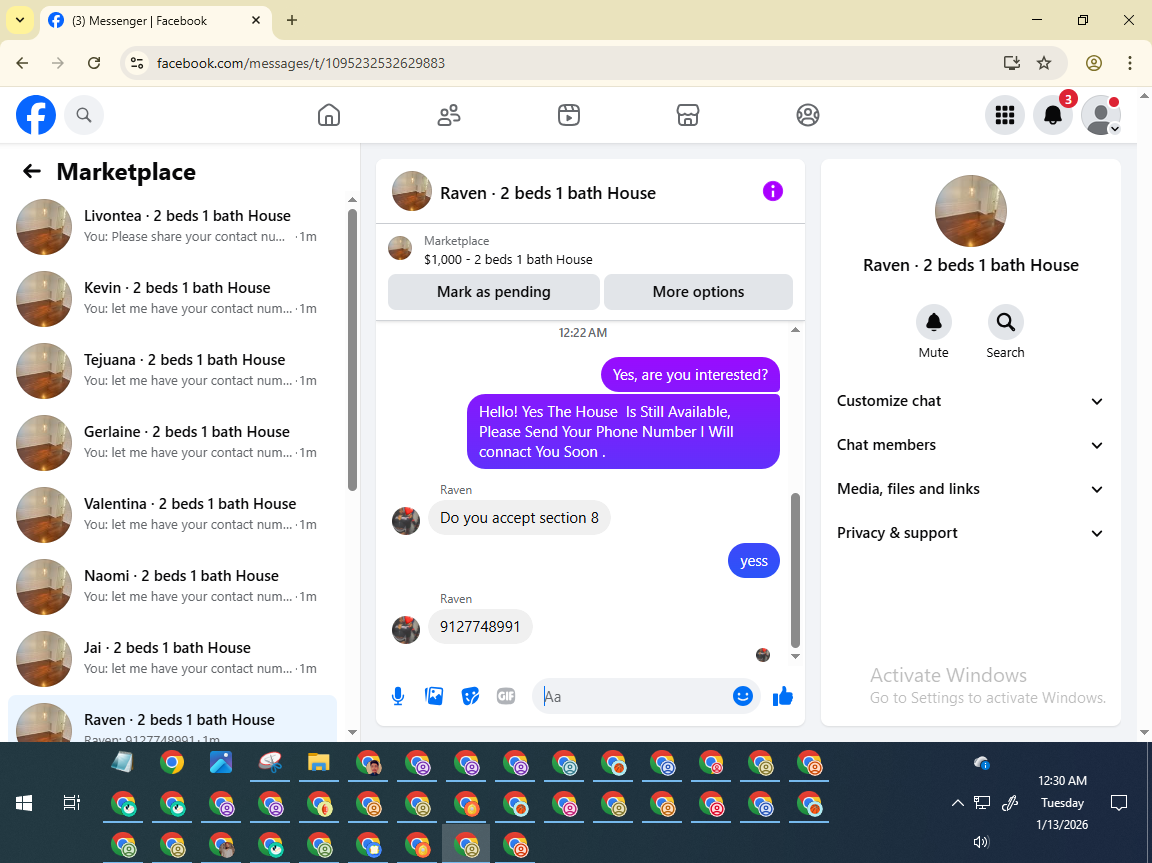Click the browser reload icon
This screenshot has width=1152, height=863.
point(94,63)
